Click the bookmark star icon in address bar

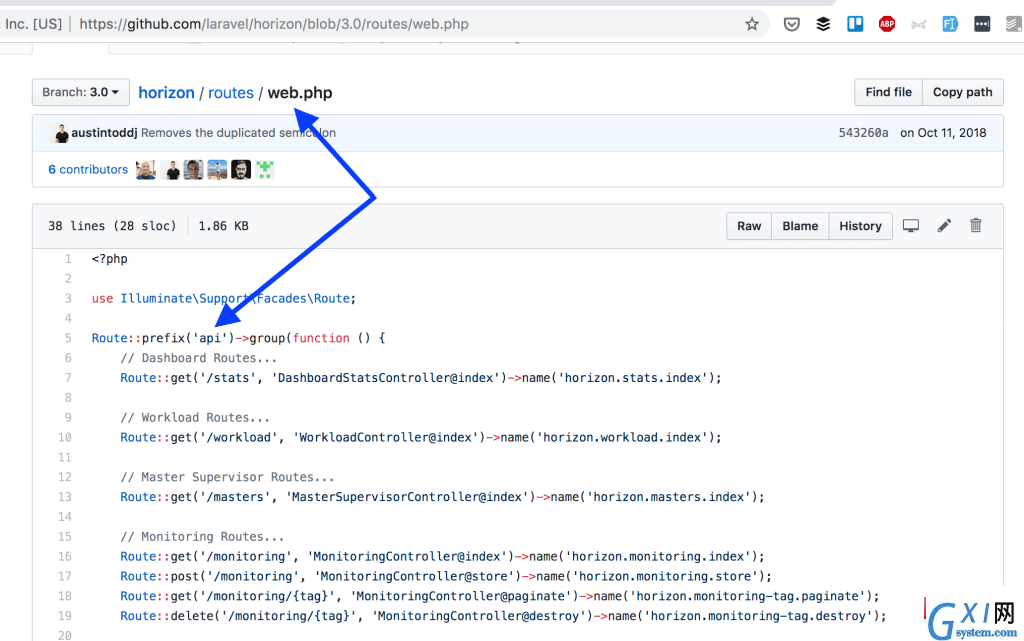[x=752, y=24]
